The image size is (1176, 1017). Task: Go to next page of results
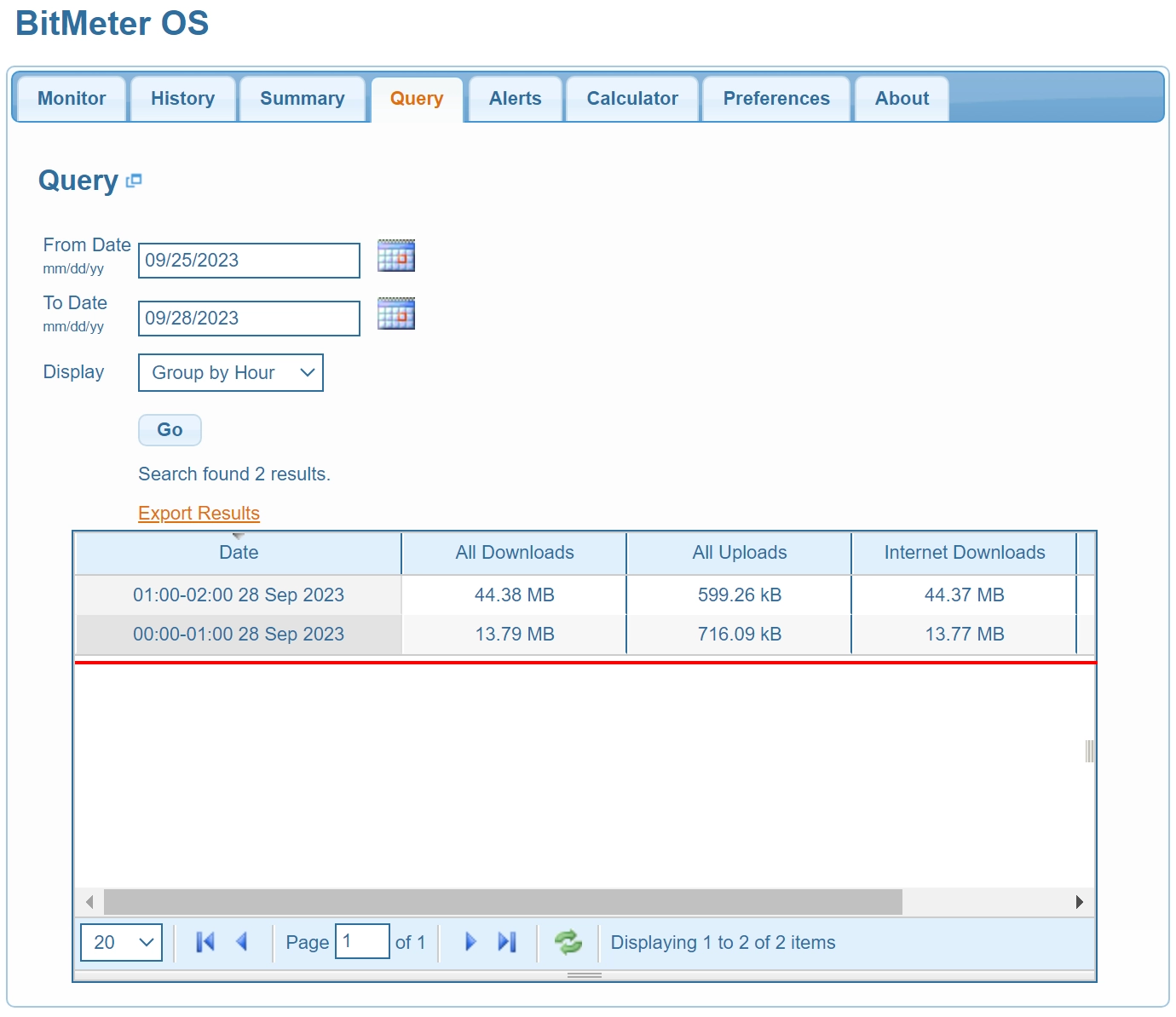470,942
